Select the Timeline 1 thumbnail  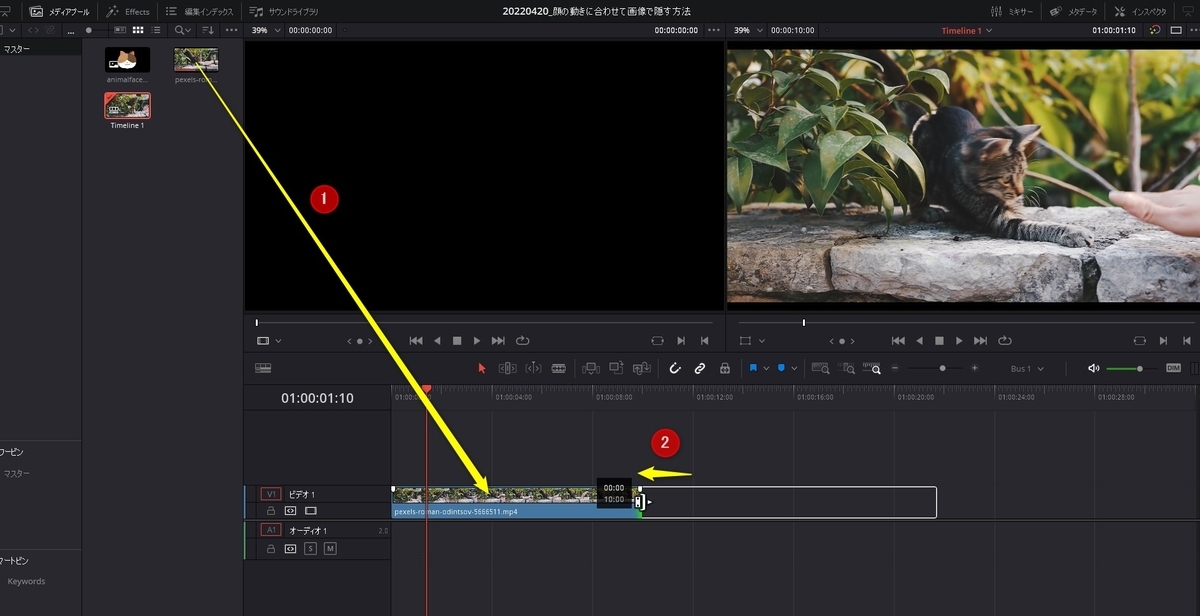(127, 106)
